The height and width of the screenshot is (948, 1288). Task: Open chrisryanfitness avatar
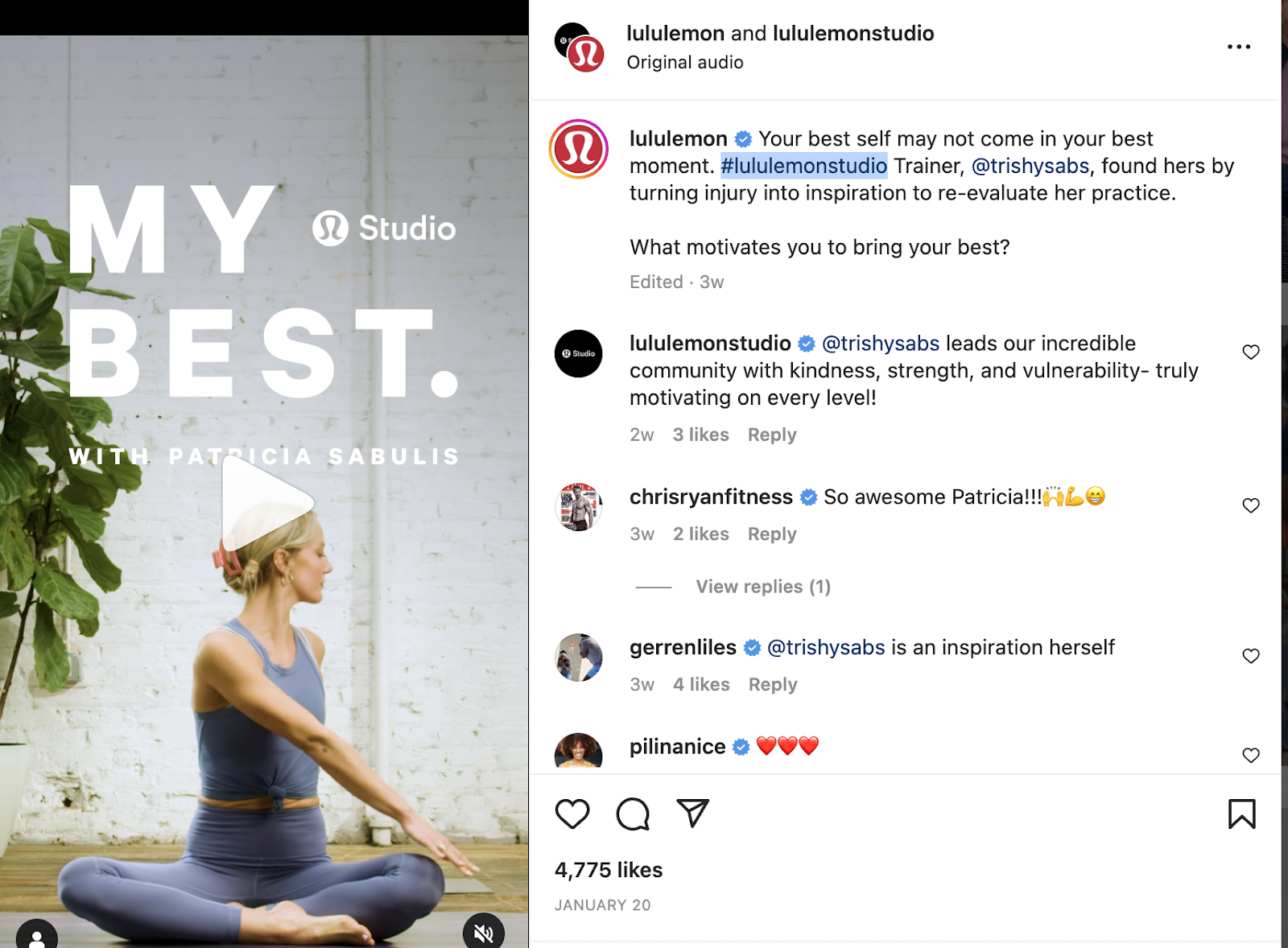pyautogui.click(x=579, y=507)
